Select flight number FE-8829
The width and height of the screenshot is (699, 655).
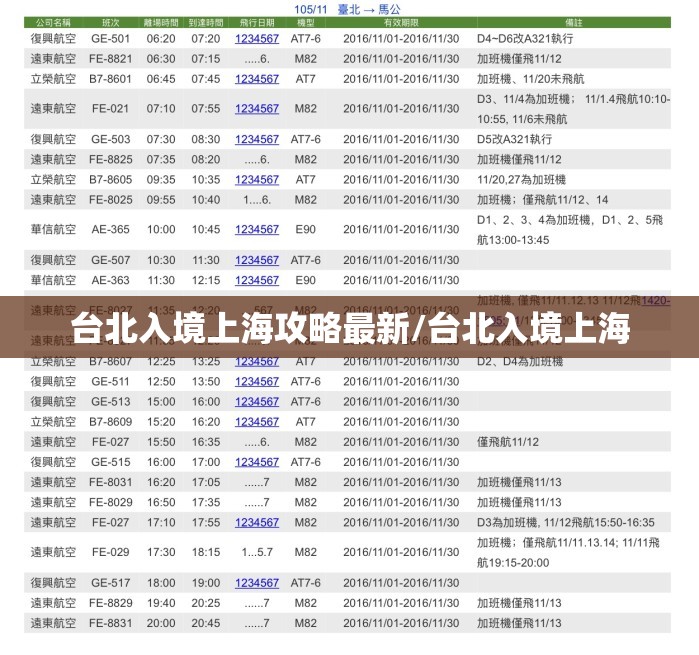111,603
